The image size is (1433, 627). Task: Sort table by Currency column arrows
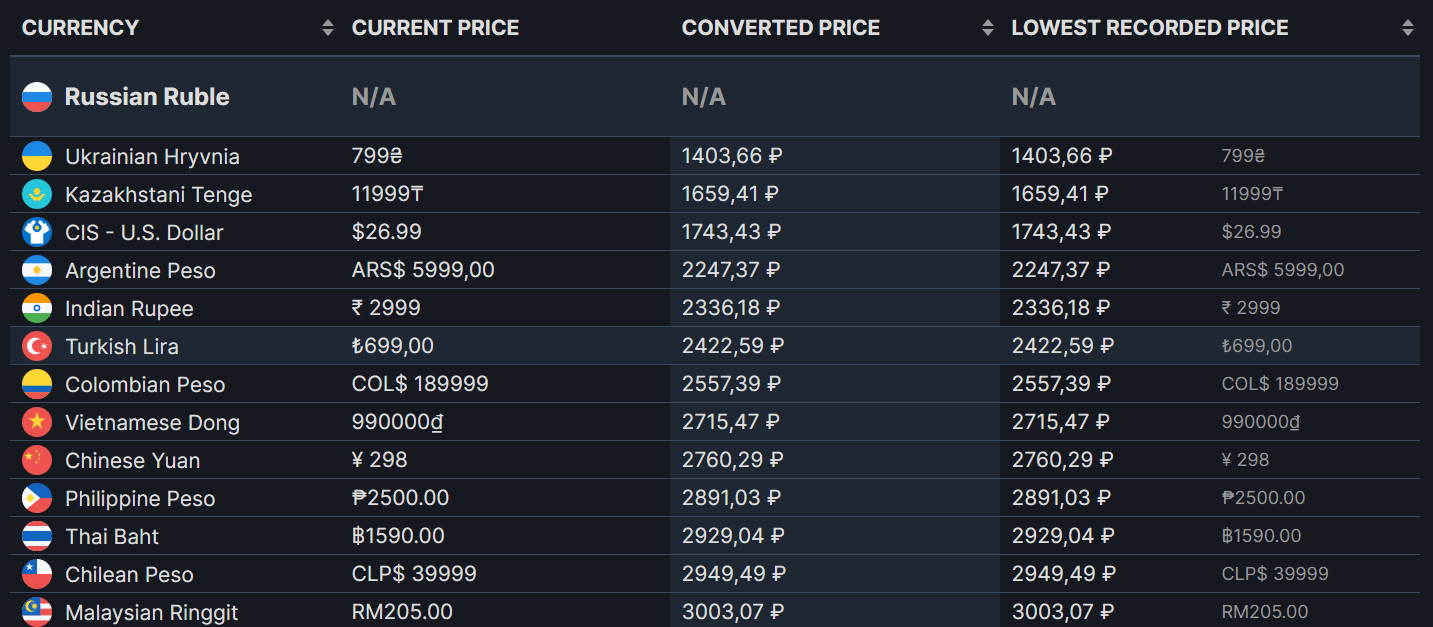328,28
